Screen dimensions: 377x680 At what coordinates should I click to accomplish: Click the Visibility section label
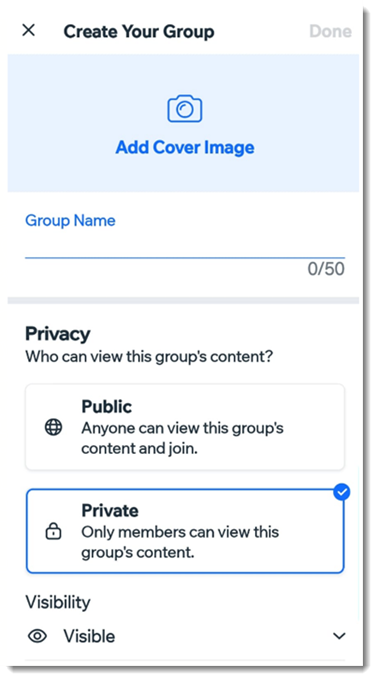[x=58, y=602]
